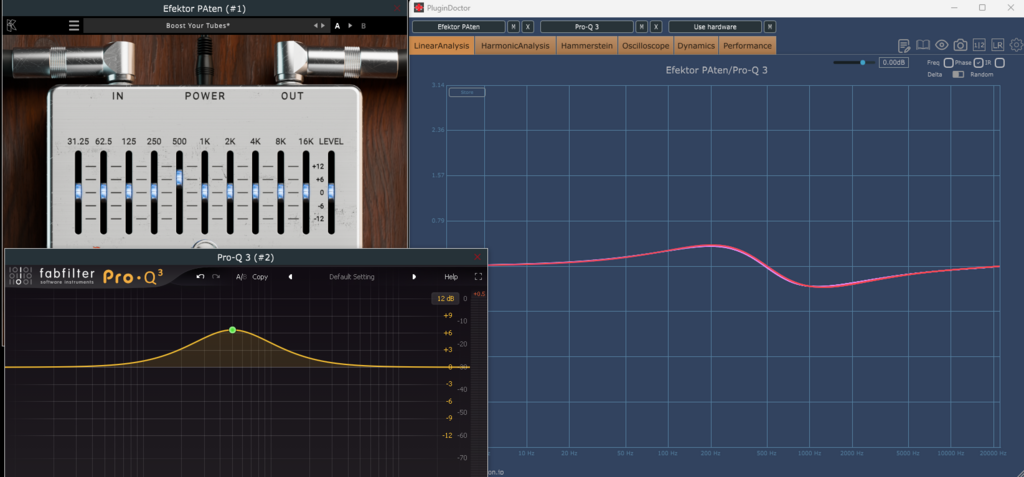Click the LEVEL slider on Efektor
Image resolution: width=1024 pixels, height=477 pixels.
click(x=331, y=191)
